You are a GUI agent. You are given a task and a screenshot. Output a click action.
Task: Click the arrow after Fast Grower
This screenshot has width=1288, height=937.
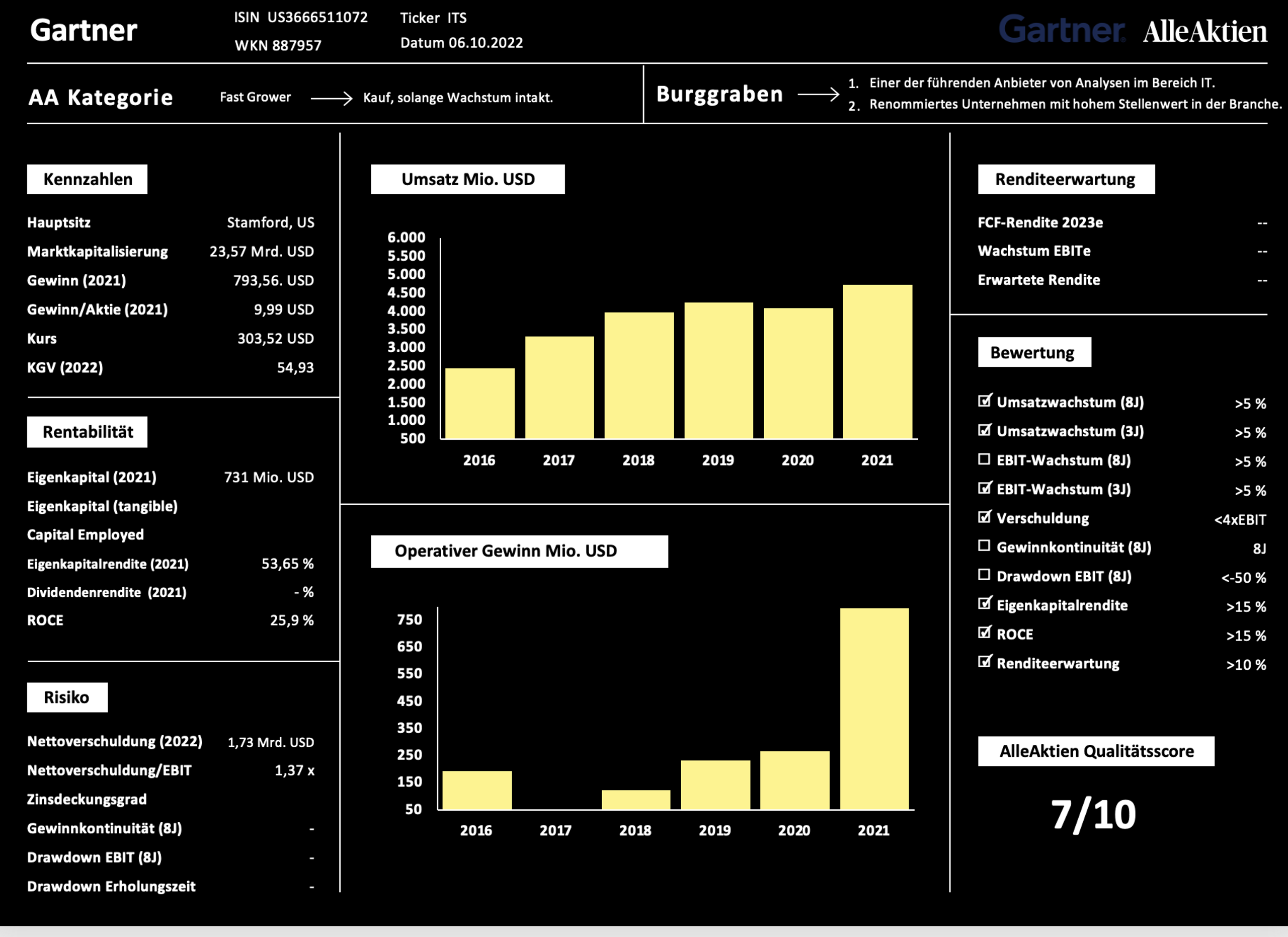coord(331,98)
